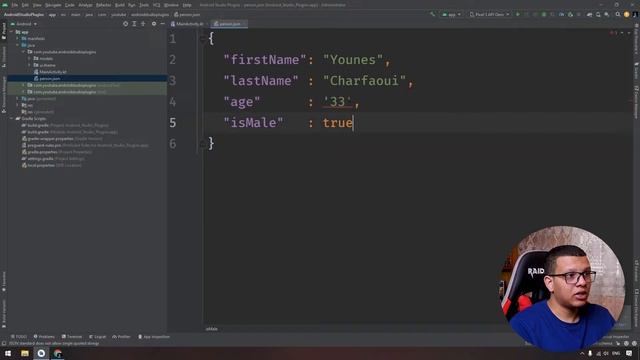Click the '33' age value
This screenshot has width=640, height=360.
[x=337, y=102]
